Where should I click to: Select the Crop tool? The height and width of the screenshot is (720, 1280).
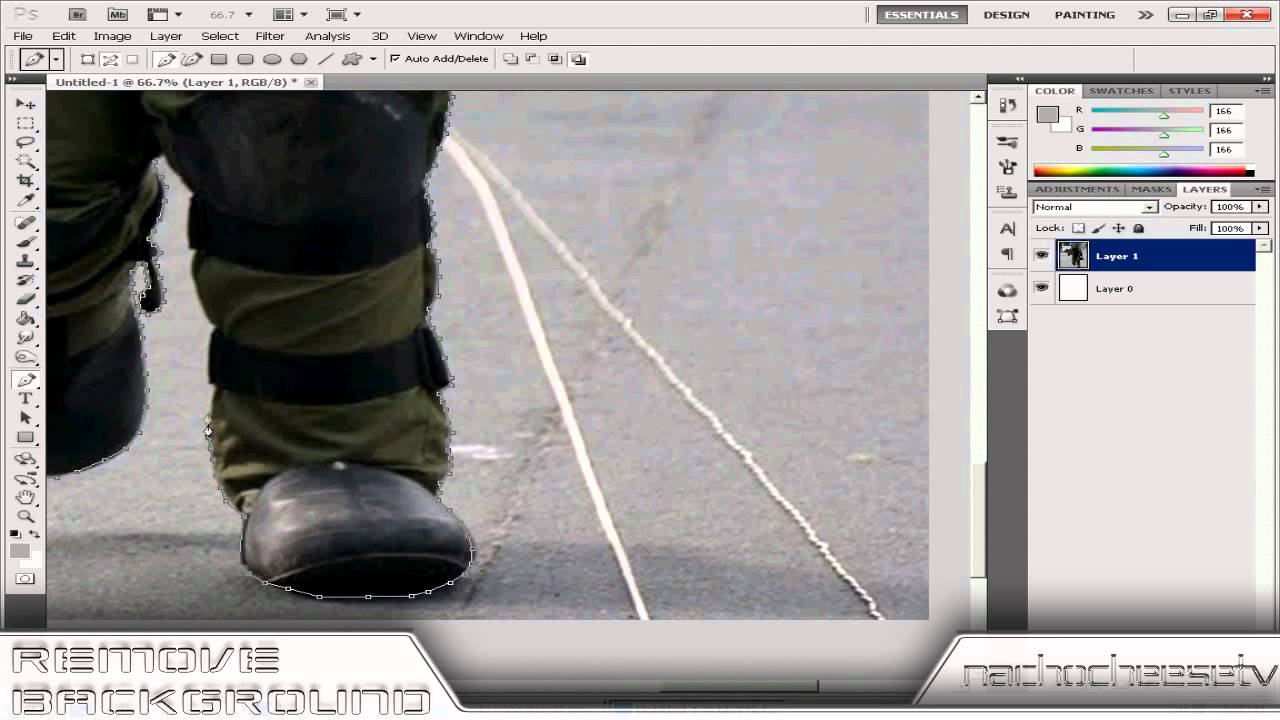[x=26, y=181]
